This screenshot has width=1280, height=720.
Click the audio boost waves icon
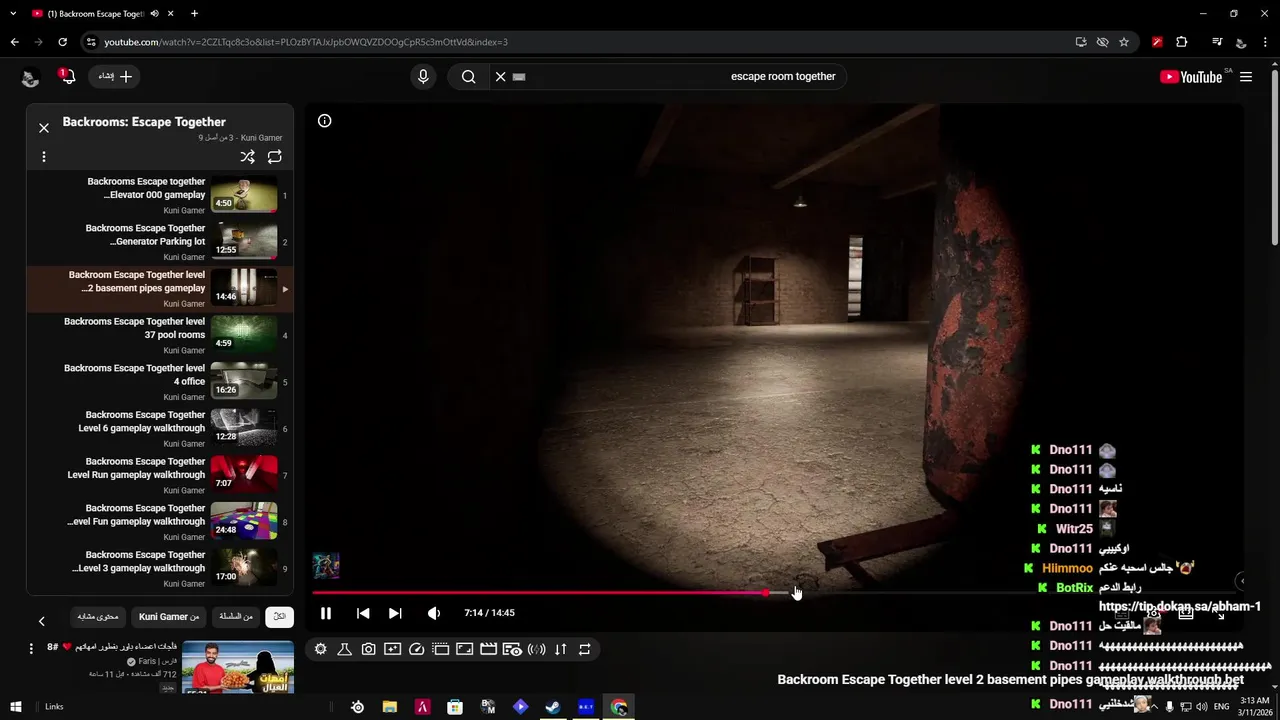(537, 649)
